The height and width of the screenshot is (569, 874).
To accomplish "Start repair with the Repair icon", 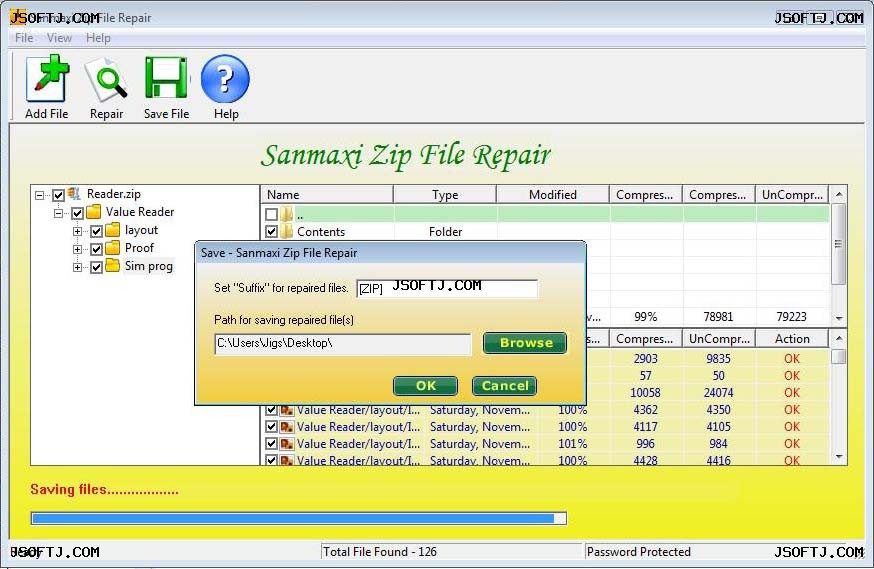I will [106, 79].
